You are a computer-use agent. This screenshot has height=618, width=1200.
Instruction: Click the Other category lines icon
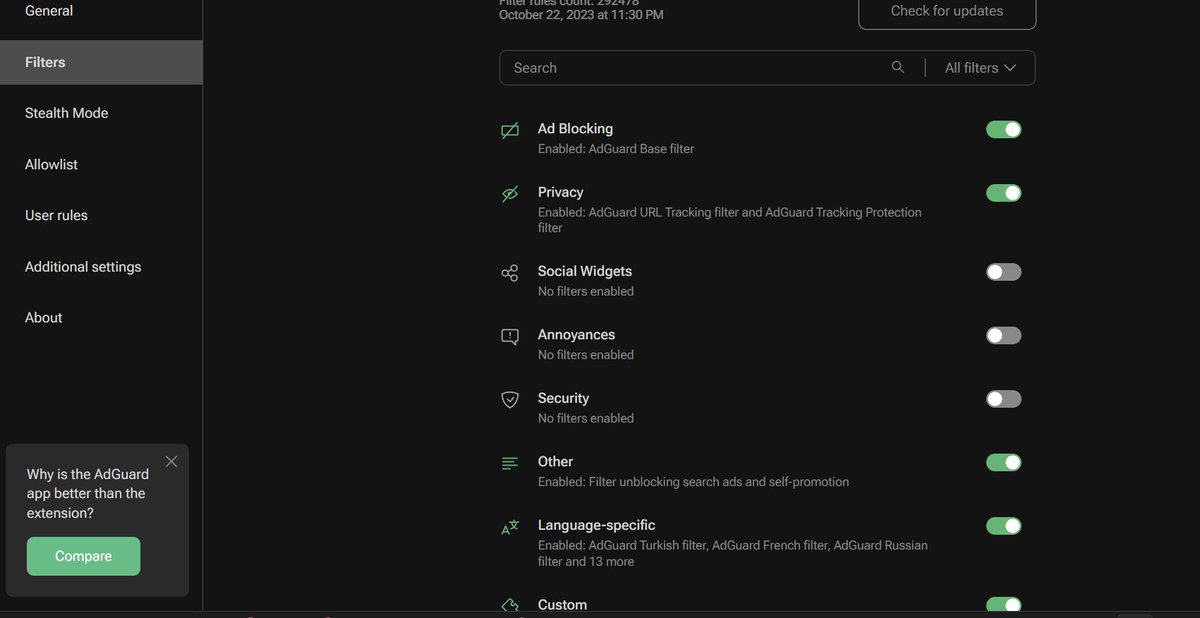point(510,463)
